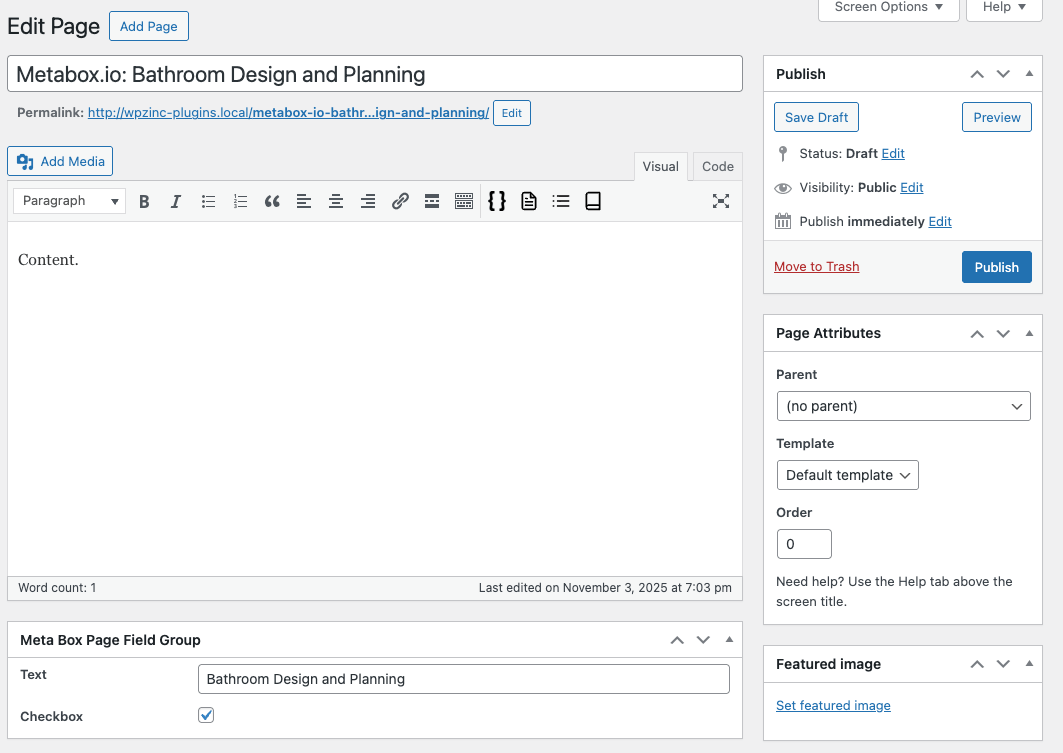Toggle bold formatting in the editor

144,201
